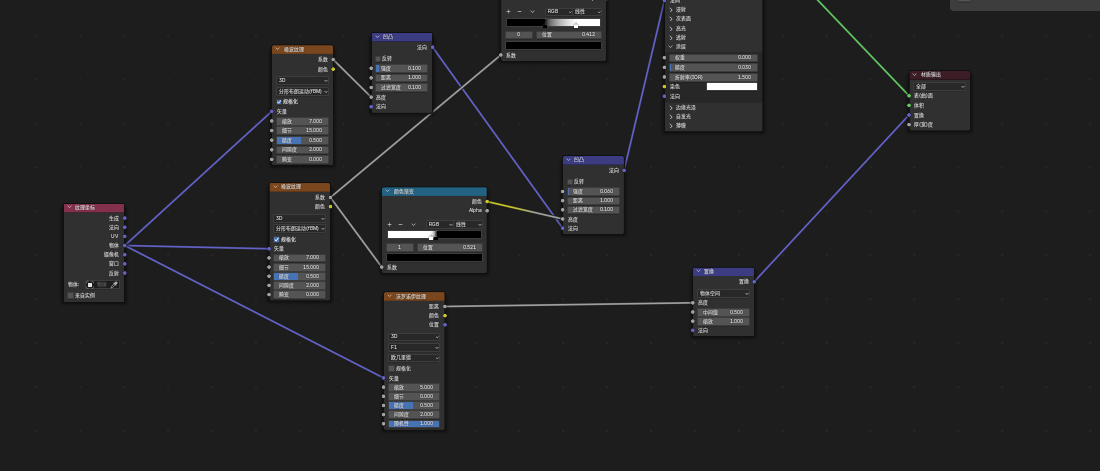Enable Normalize checkbox in the Voronoi Texture node
Image resolution: width=1100 pixels, height=471 pixels.
391,369
